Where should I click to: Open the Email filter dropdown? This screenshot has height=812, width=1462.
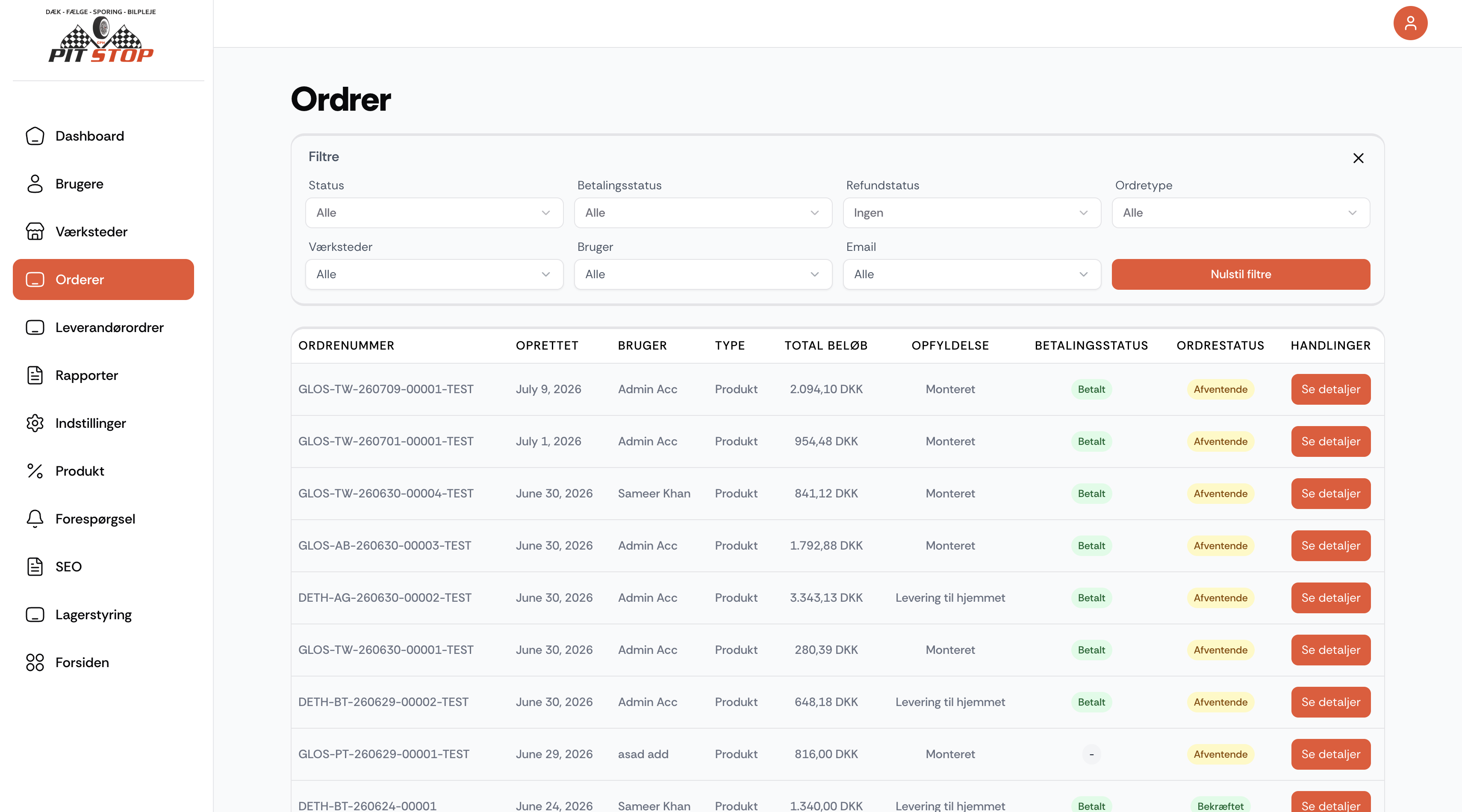point(972,275)
